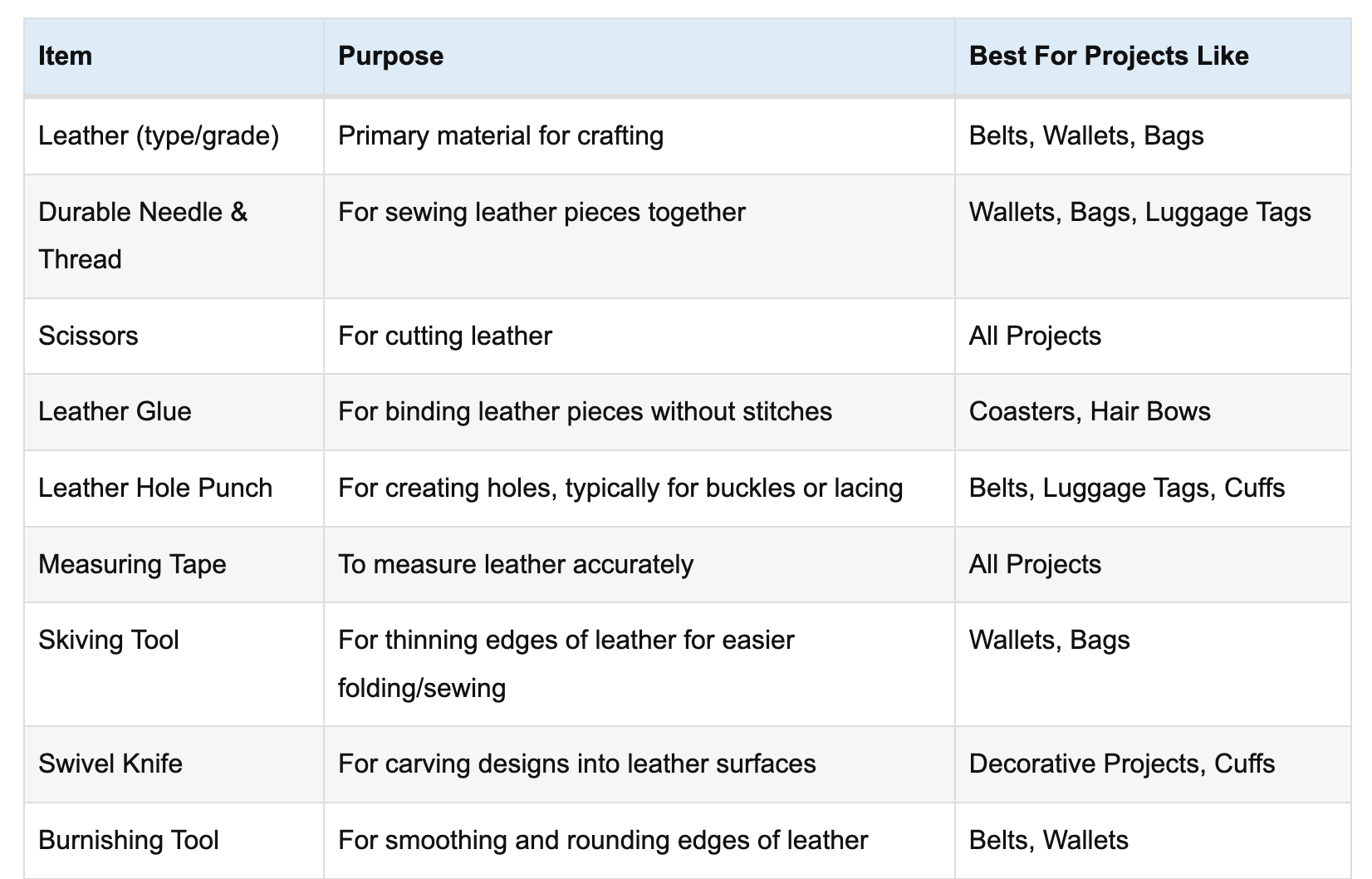This screenshot has width=1372, height=879.
Task: Click 'For carving designs into leather surfaces'
Action: point(577,764)
